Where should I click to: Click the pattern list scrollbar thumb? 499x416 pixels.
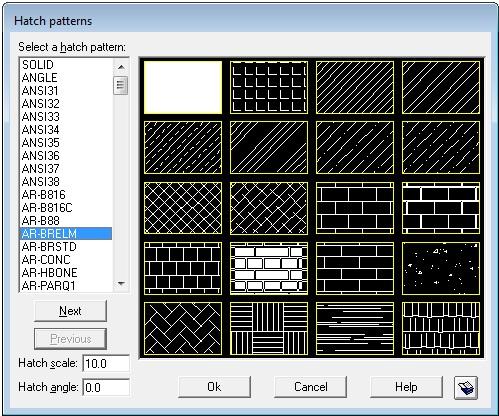121,86
